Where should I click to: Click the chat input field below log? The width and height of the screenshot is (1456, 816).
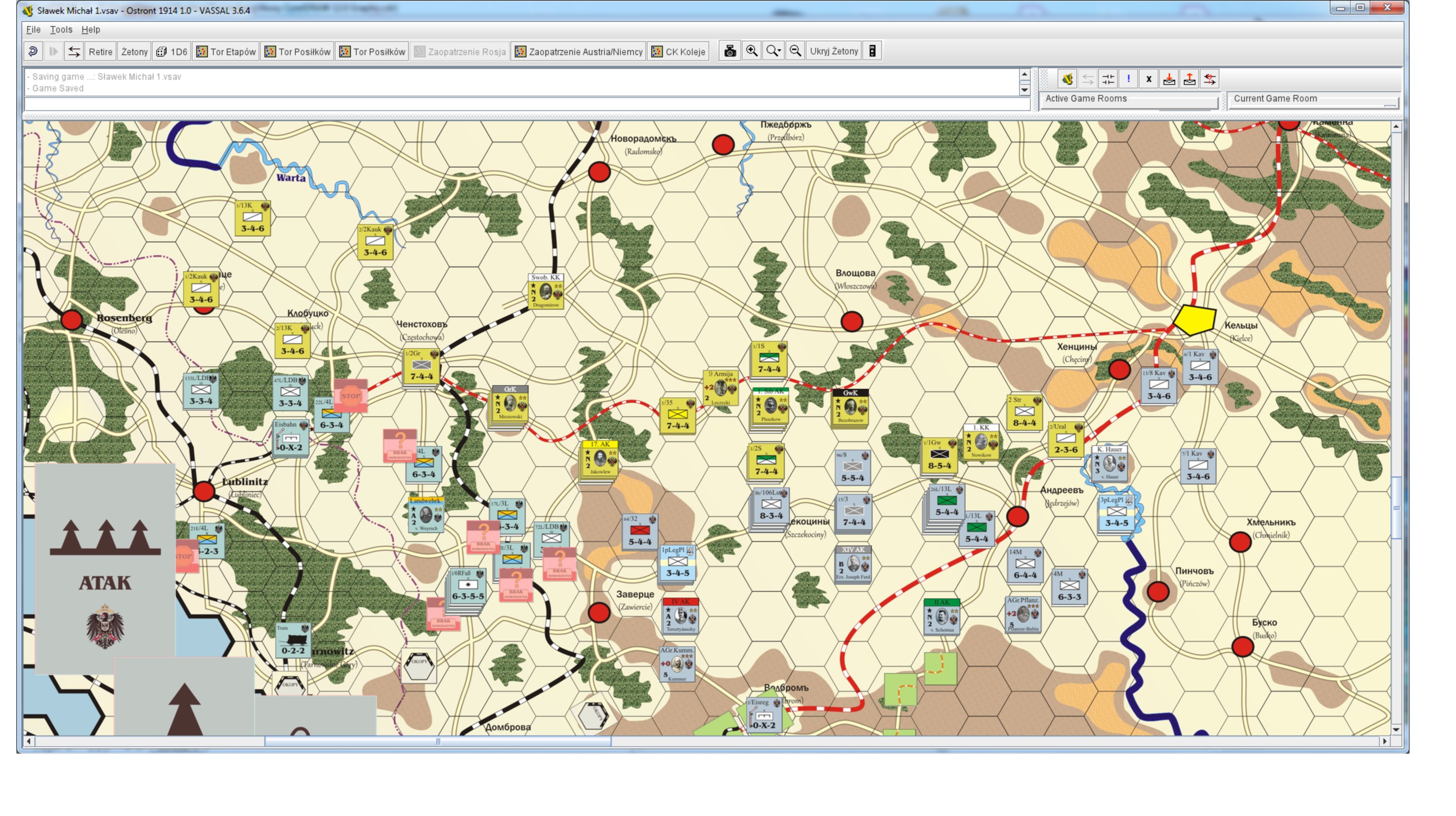[526, 104]
